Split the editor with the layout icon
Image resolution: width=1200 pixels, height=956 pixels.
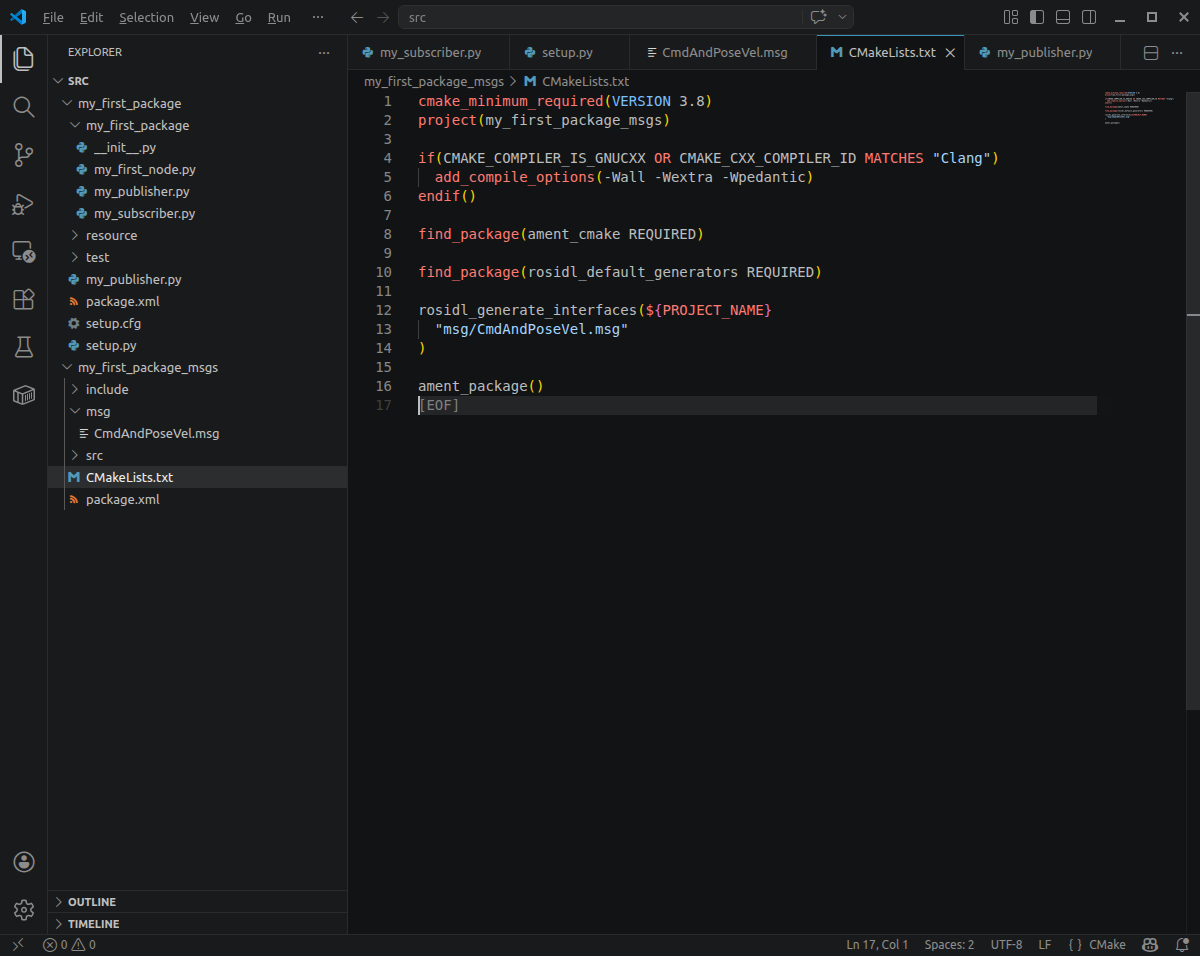pos(1151,53)
